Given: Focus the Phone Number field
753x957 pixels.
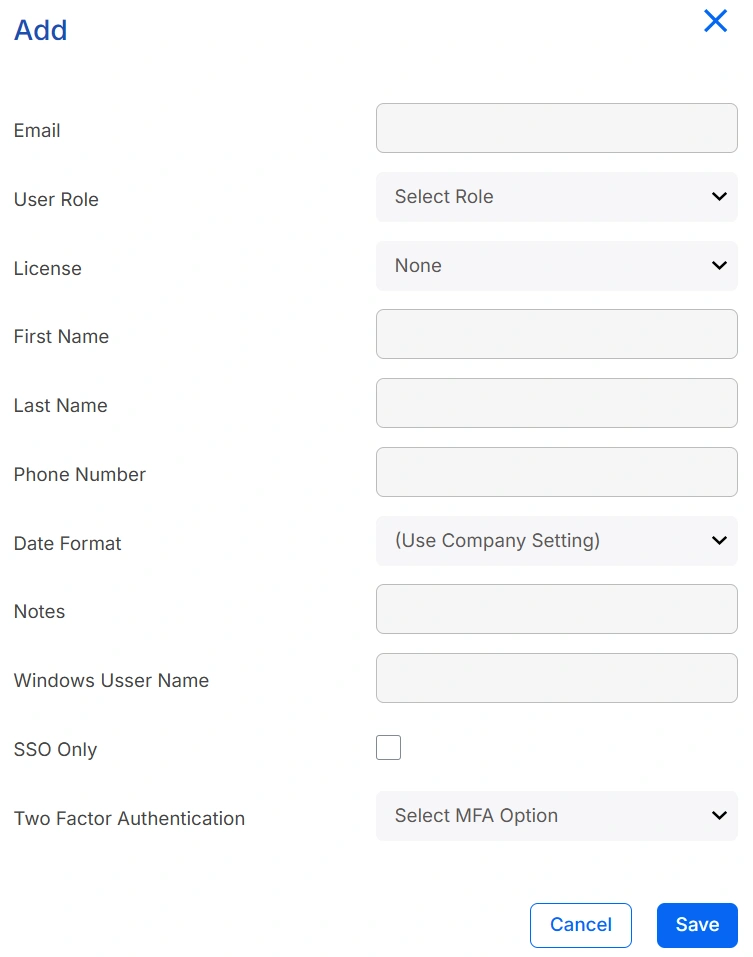Looking at the screenshot, I should [x=557, y=472].
